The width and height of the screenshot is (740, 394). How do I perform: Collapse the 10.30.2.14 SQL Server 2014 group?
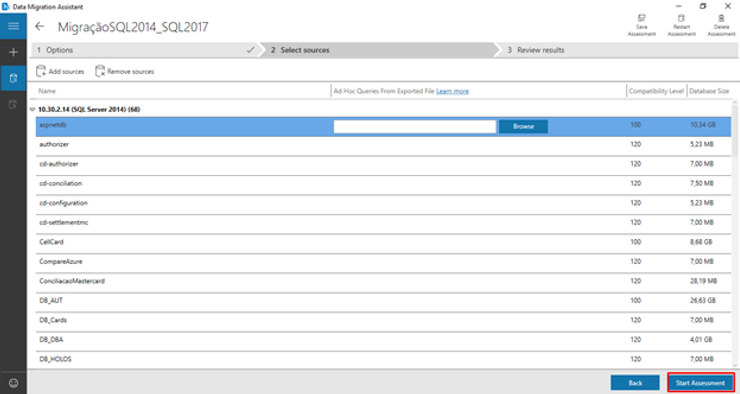(x=32, y=109)
